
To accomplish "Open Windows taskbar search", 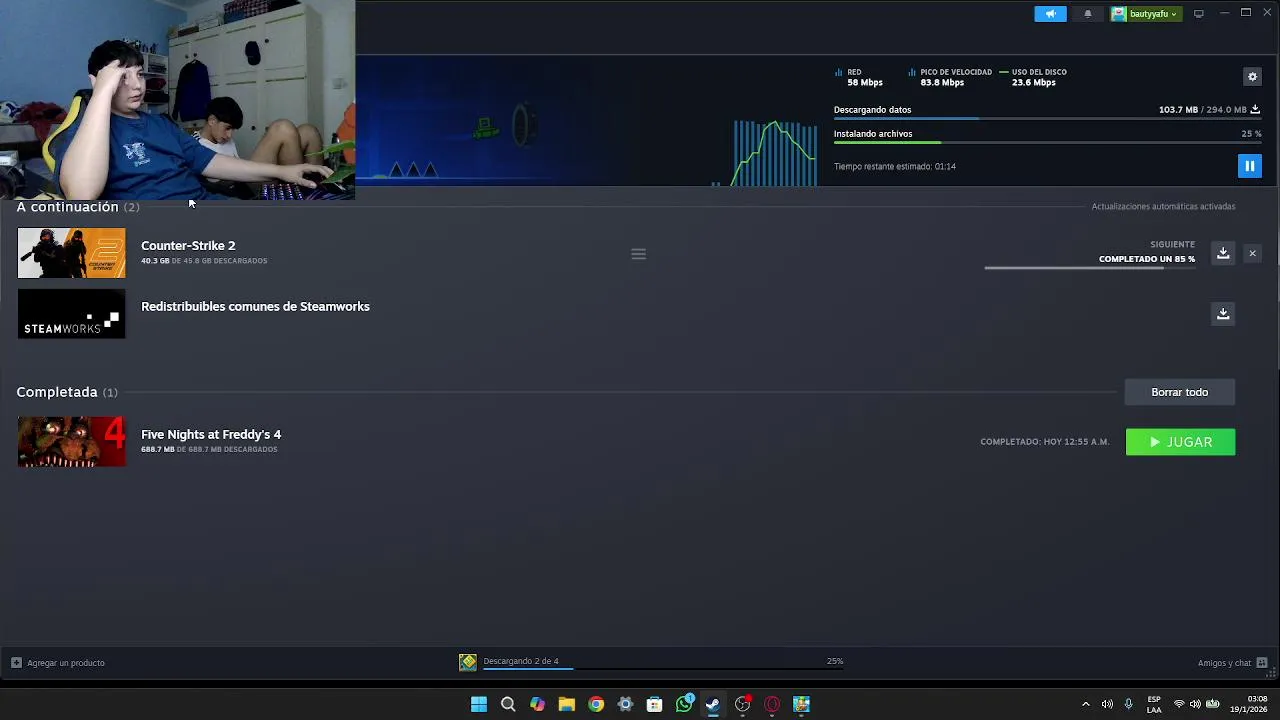I will pyautogui.click(x=508, y=704).
